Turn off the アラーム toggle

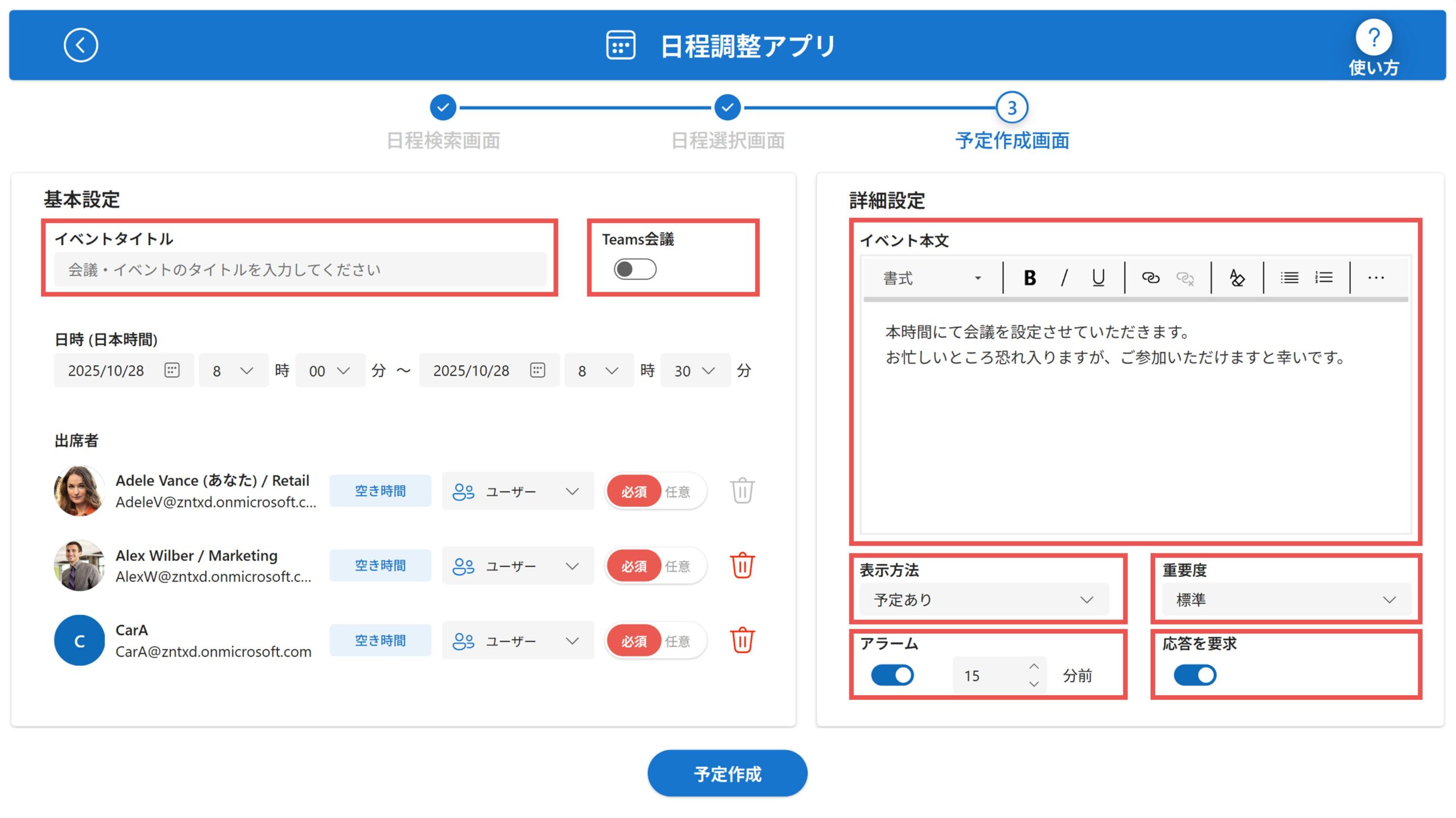pyautogui.click(x=892, y=675)
